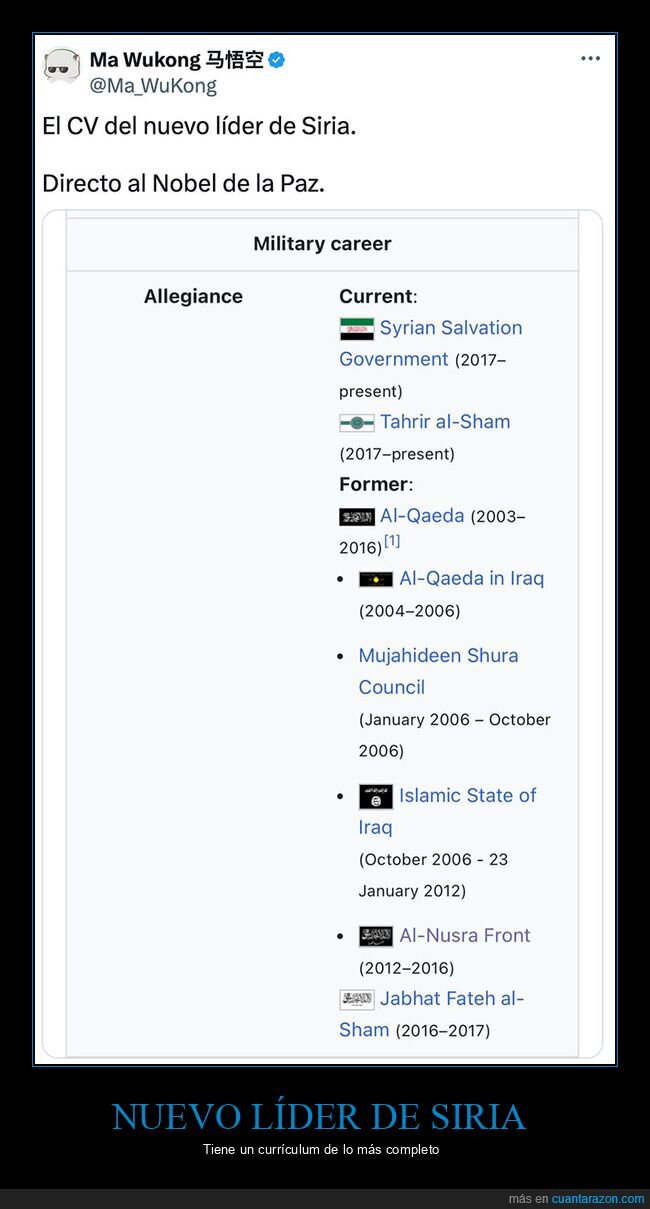Image resolution: width=650 pixels, height=1209 pixels.
Task: Click the verified badge next to Ma Wukong
Action: (278, 59)
